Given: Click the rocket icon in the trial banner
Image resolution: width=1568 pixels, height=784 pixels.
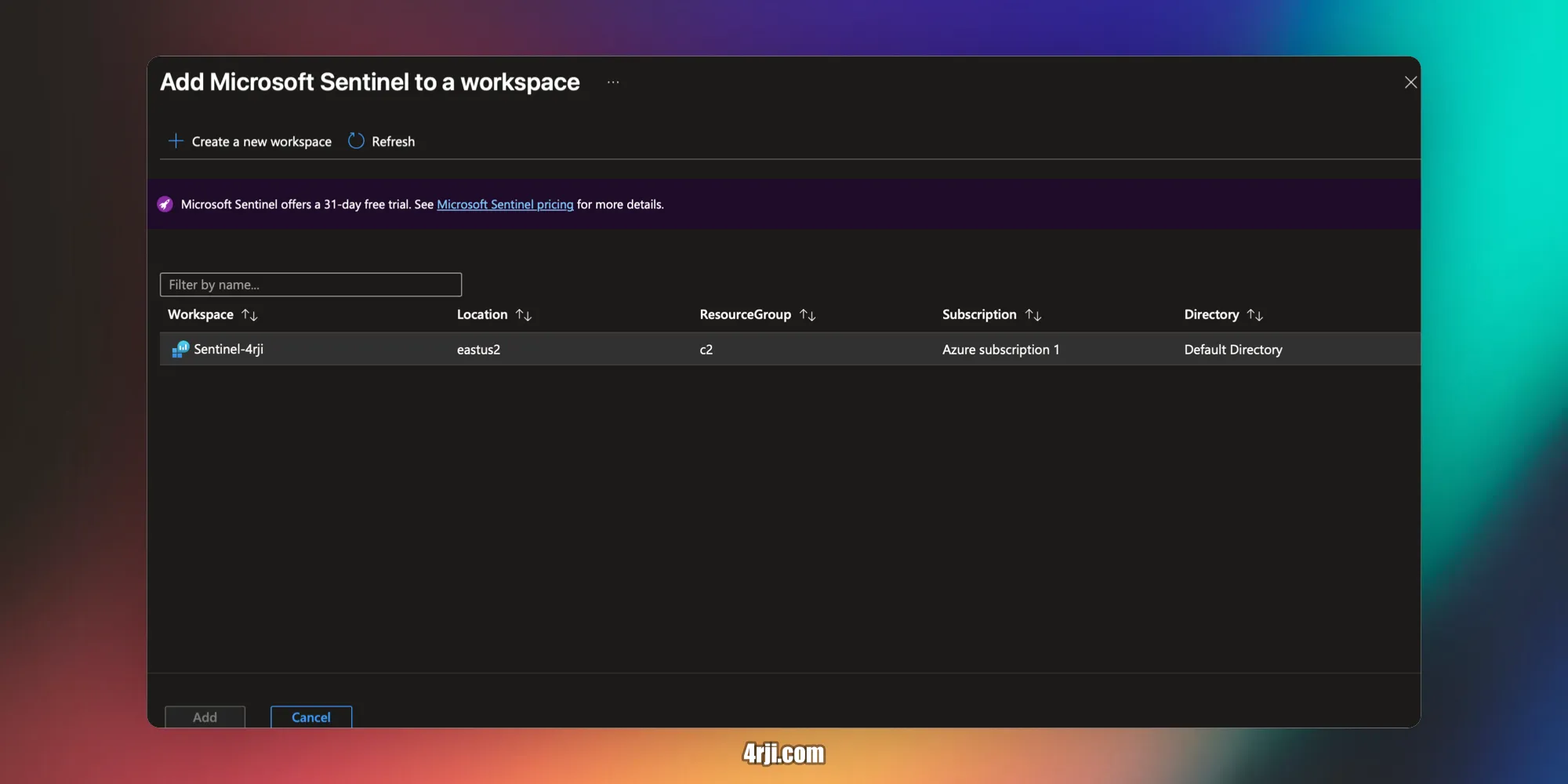Looking at the screenshot, I should point(165,204).
